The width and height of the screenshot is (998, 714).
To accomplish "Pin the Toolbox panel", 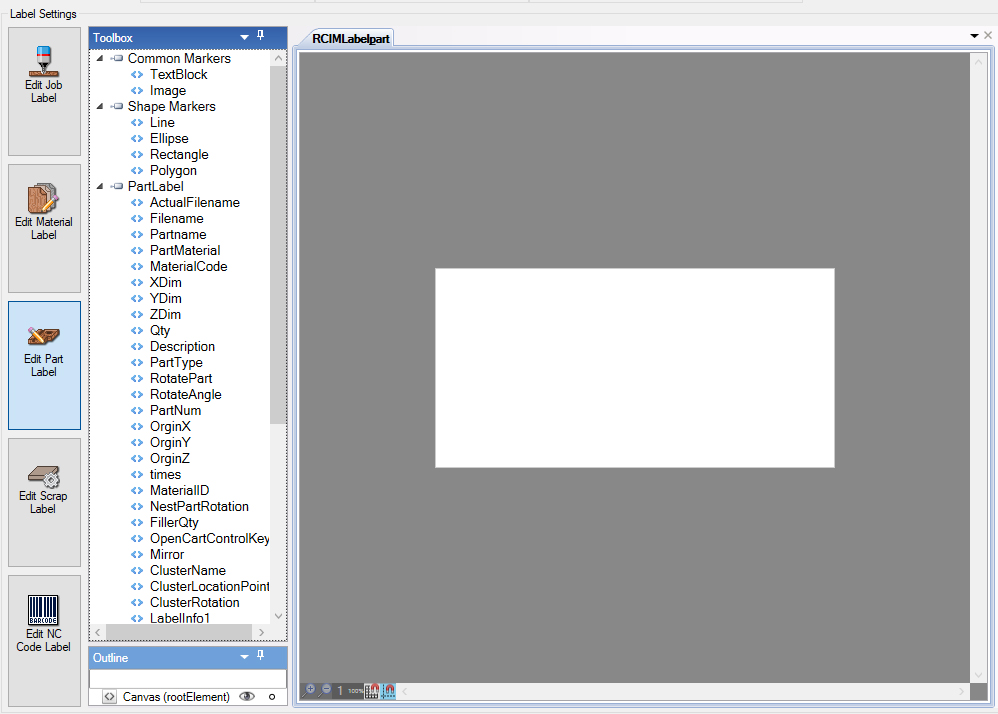I will [261, 36].
